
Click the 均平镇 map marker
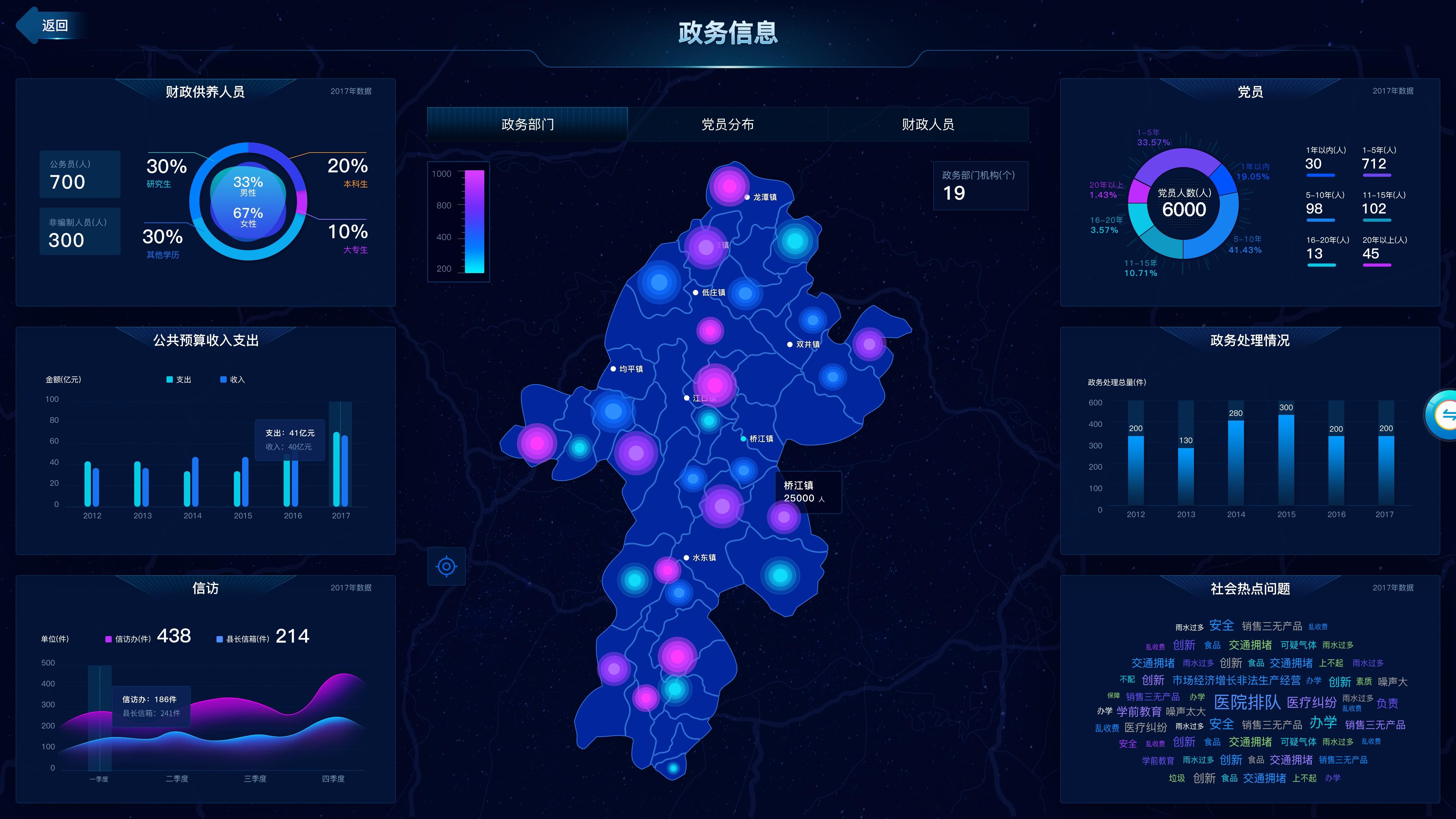pyautogui.click(x=613, y=369)
